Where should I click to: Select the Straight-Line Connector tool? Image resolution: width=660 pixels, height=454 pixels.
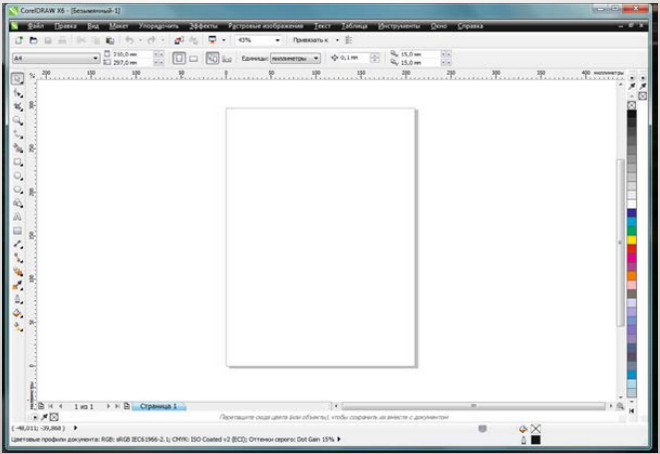pyautogui.click(x=18, y=258)
